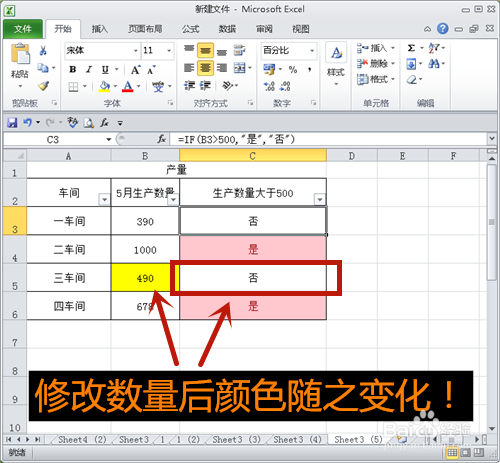Open the 车间 column filter dropdown
The image size is (500, 463).
(x=104, y=200)
